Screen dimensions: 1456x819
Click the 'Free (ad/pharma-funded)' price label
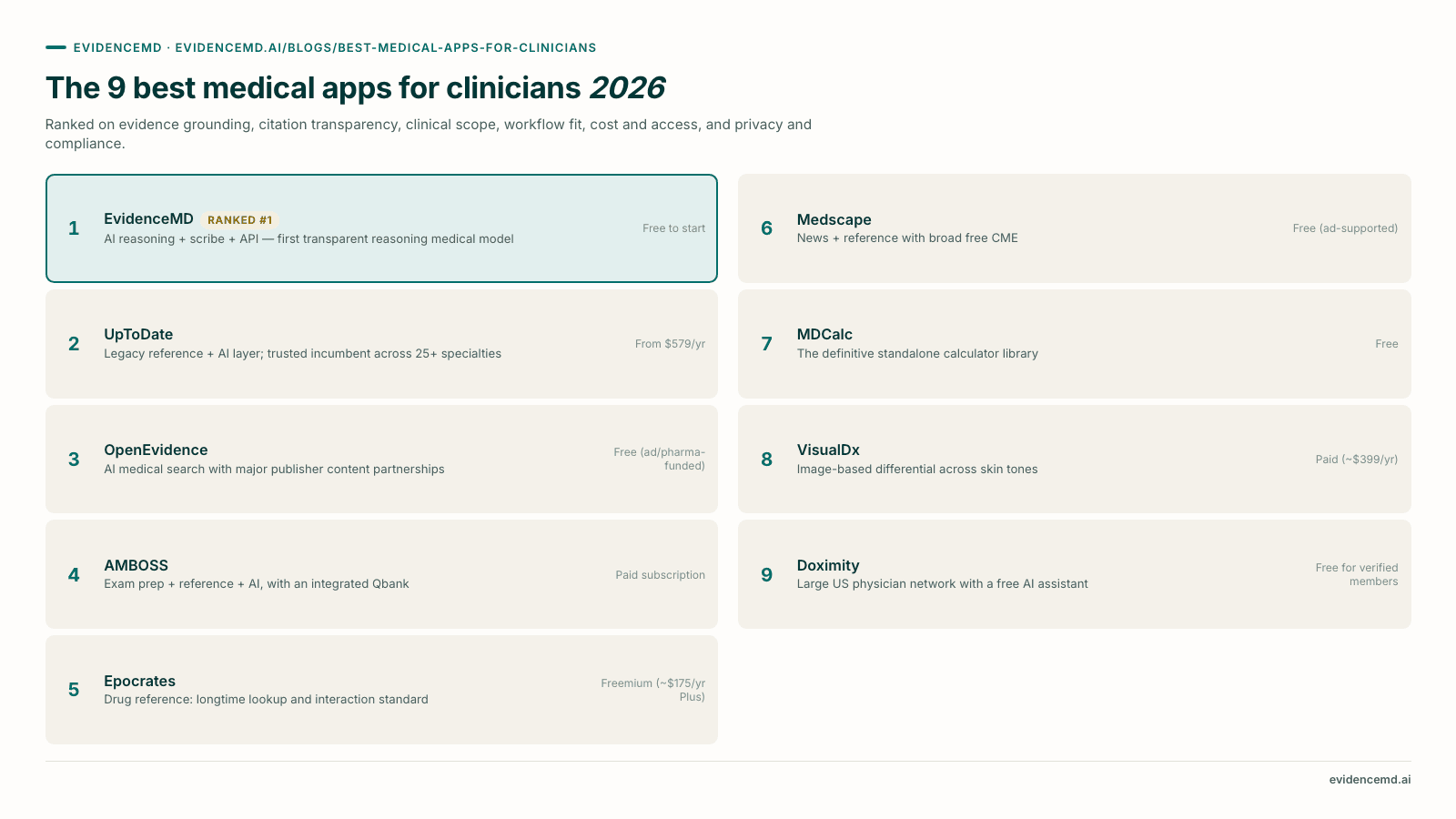[659, 459]
